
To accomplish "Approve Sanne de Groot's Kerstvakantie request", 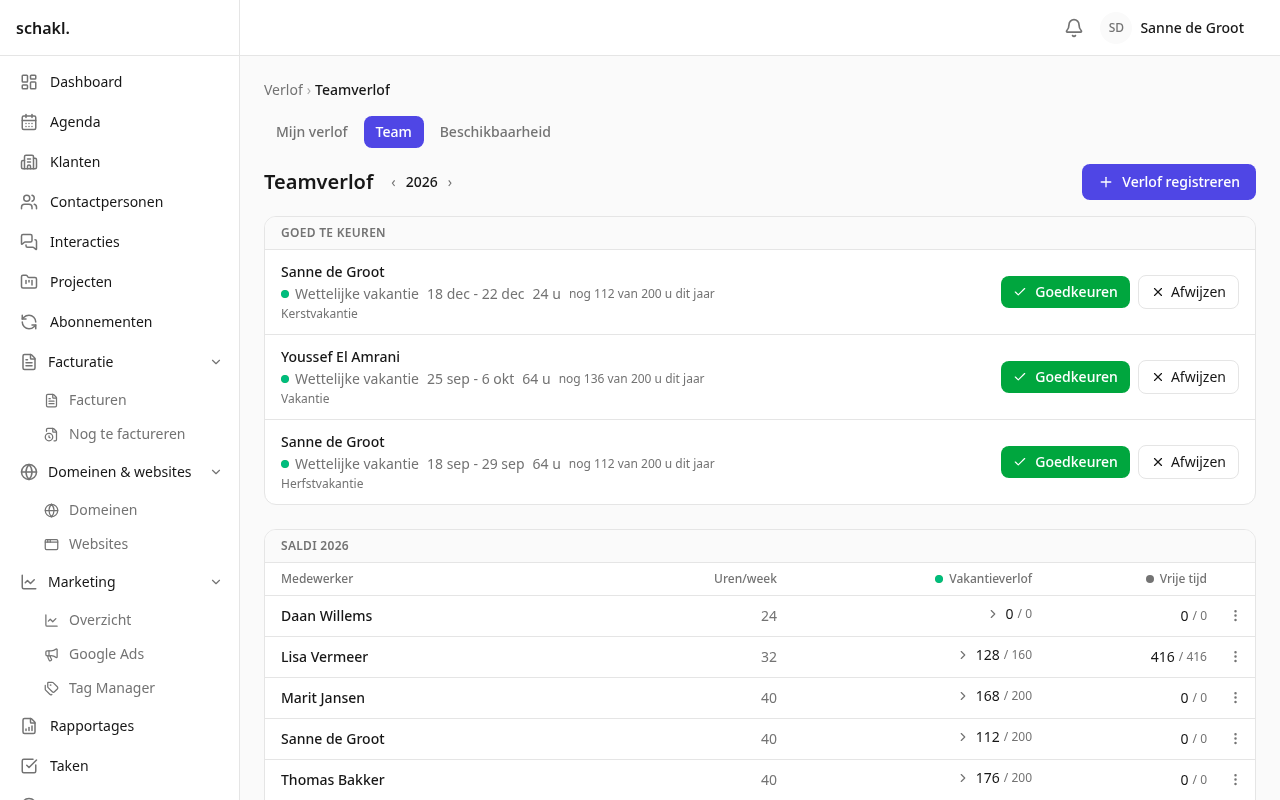I will (x=1065, y=292).
